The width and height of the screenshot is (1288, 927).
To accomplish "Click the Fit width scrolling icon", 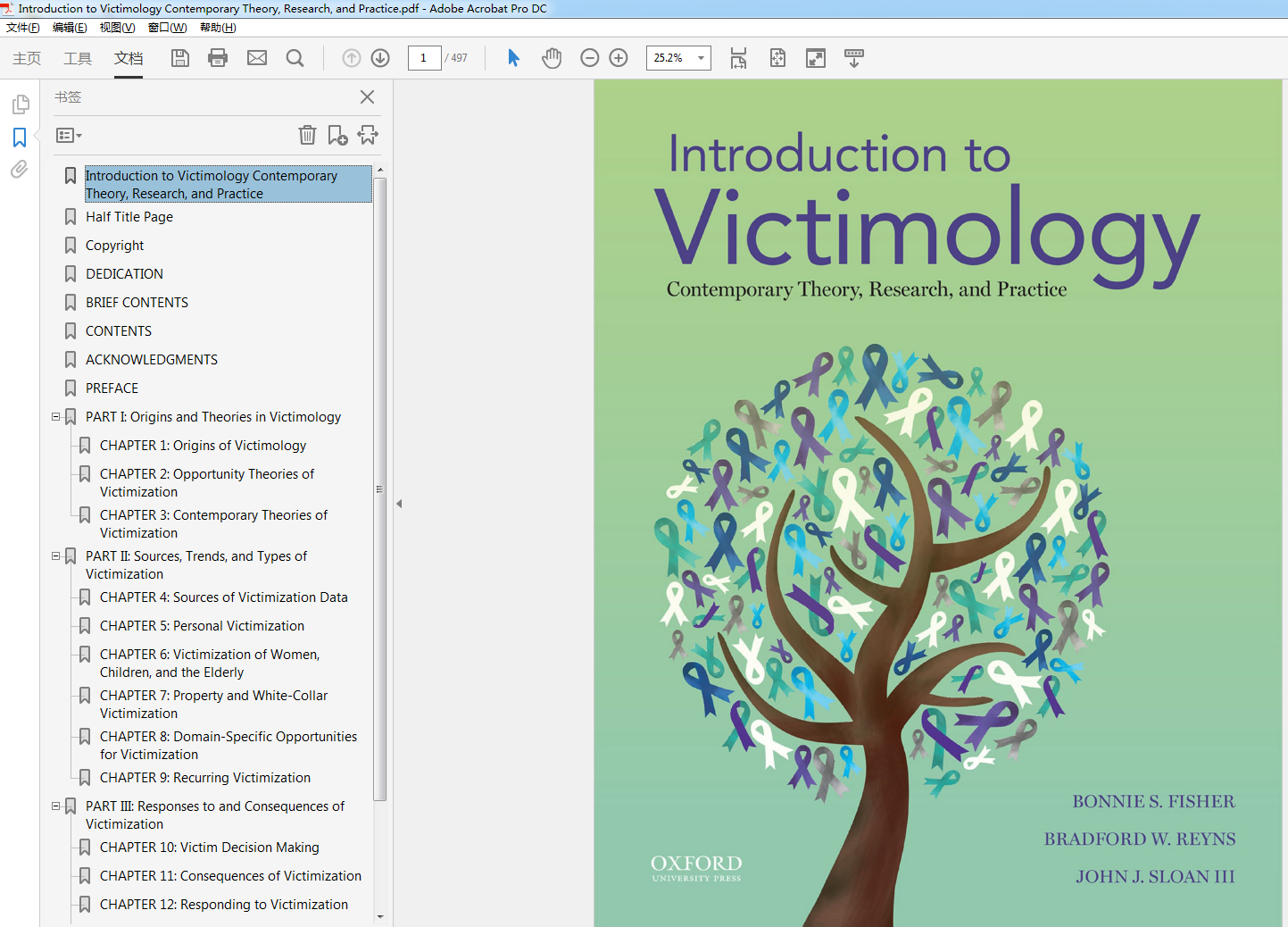I will pyautogui.click(x=738, y=58).
